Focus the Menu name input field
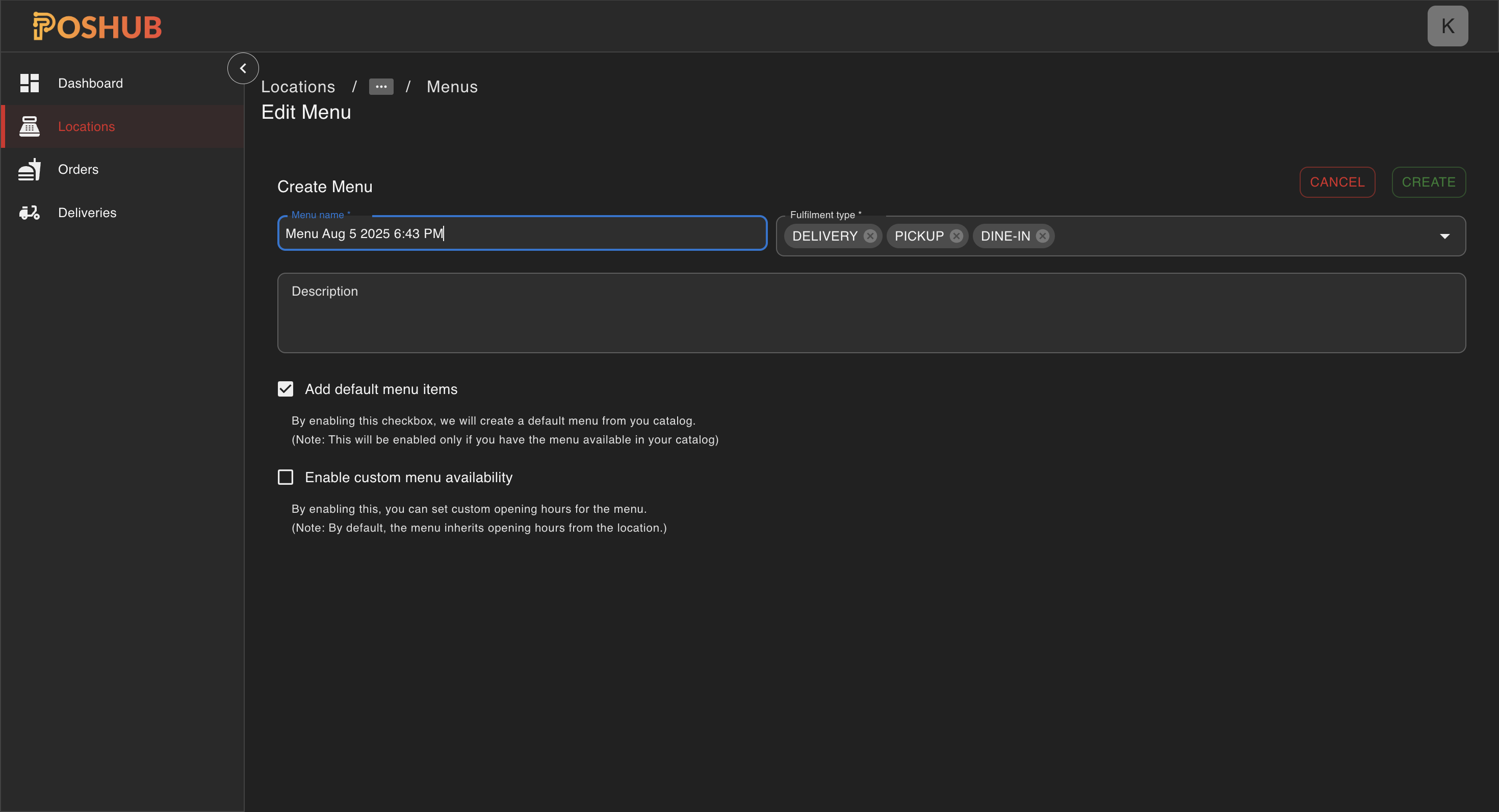 pos(522,232)
